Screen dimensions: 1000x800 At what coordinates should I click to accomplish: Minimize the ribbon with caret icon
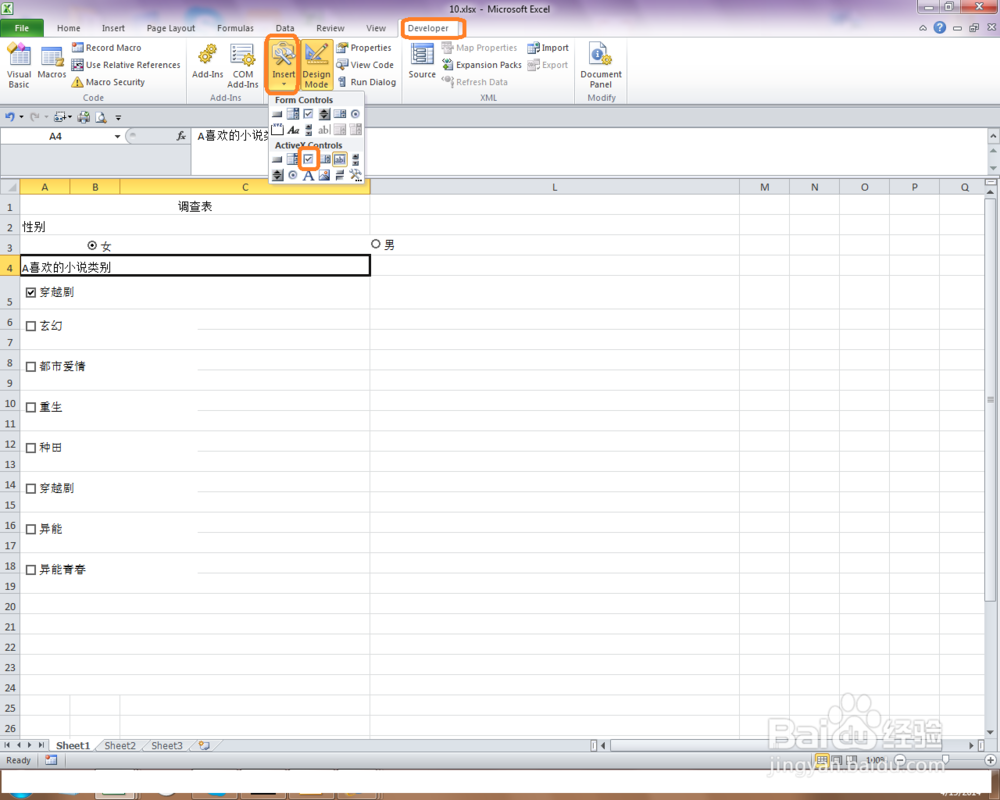point(922,27)
